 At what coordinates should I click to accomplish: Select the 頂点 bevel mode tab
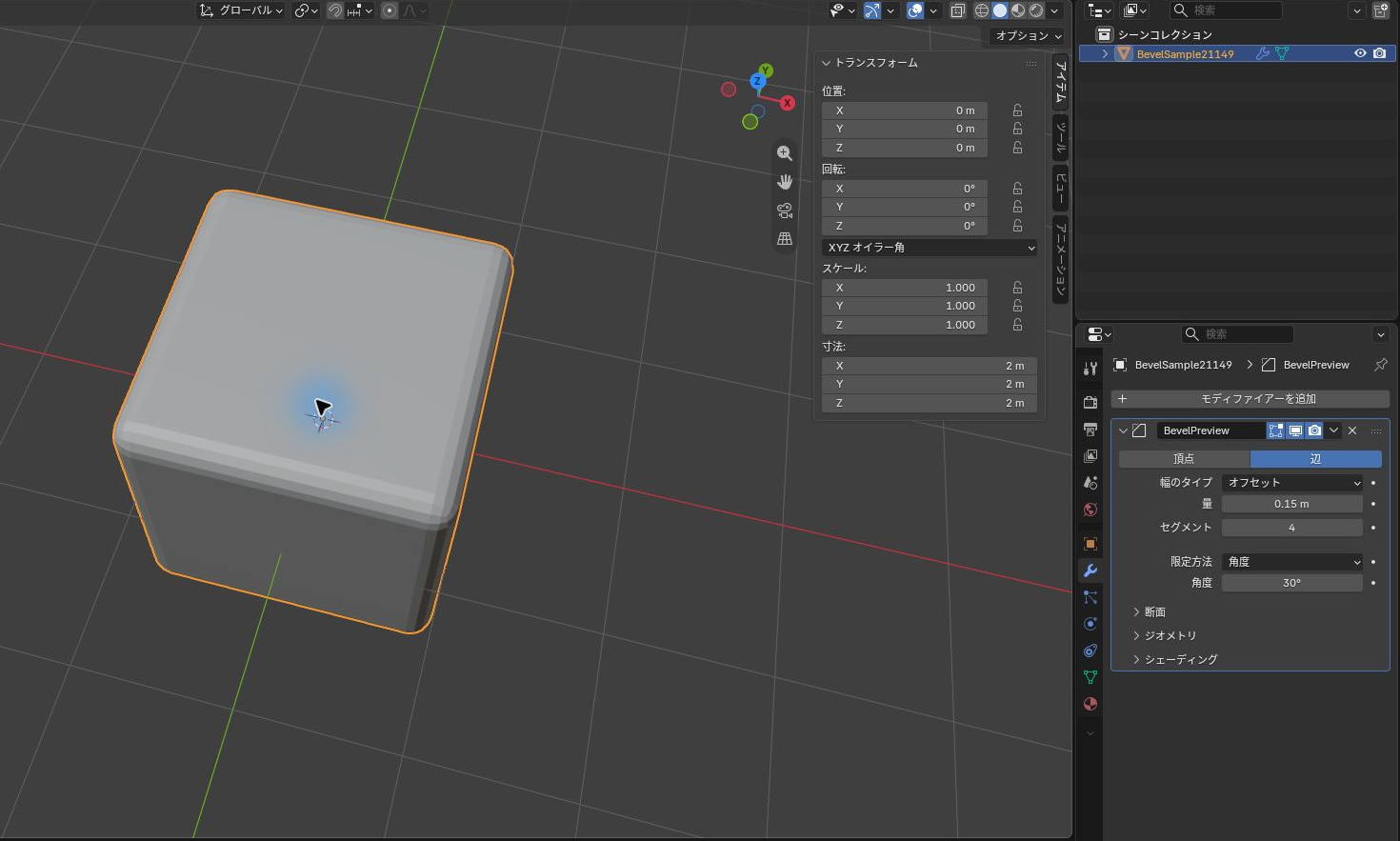pos(1184,459)
